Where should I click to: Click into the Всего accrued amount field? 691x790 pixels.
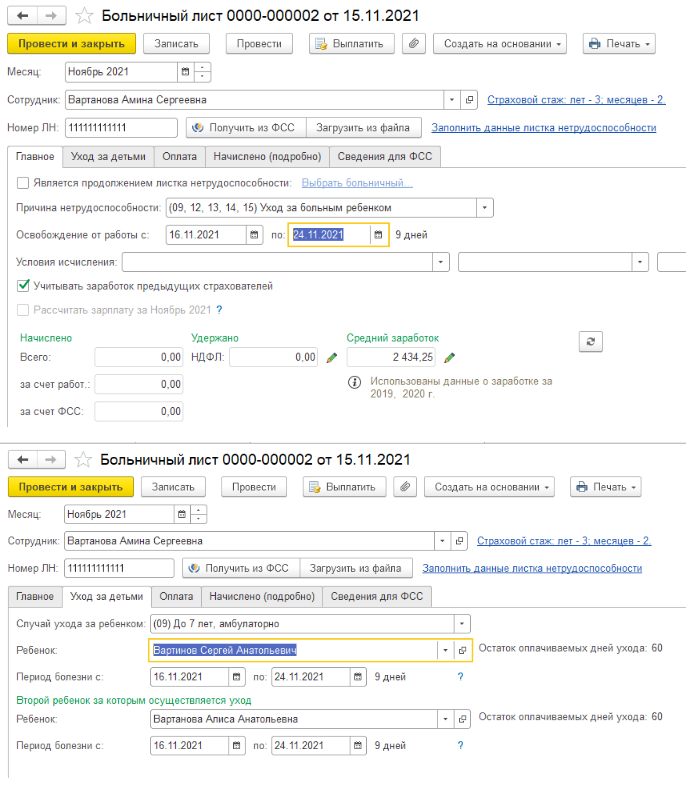click(x=138, y=357)
